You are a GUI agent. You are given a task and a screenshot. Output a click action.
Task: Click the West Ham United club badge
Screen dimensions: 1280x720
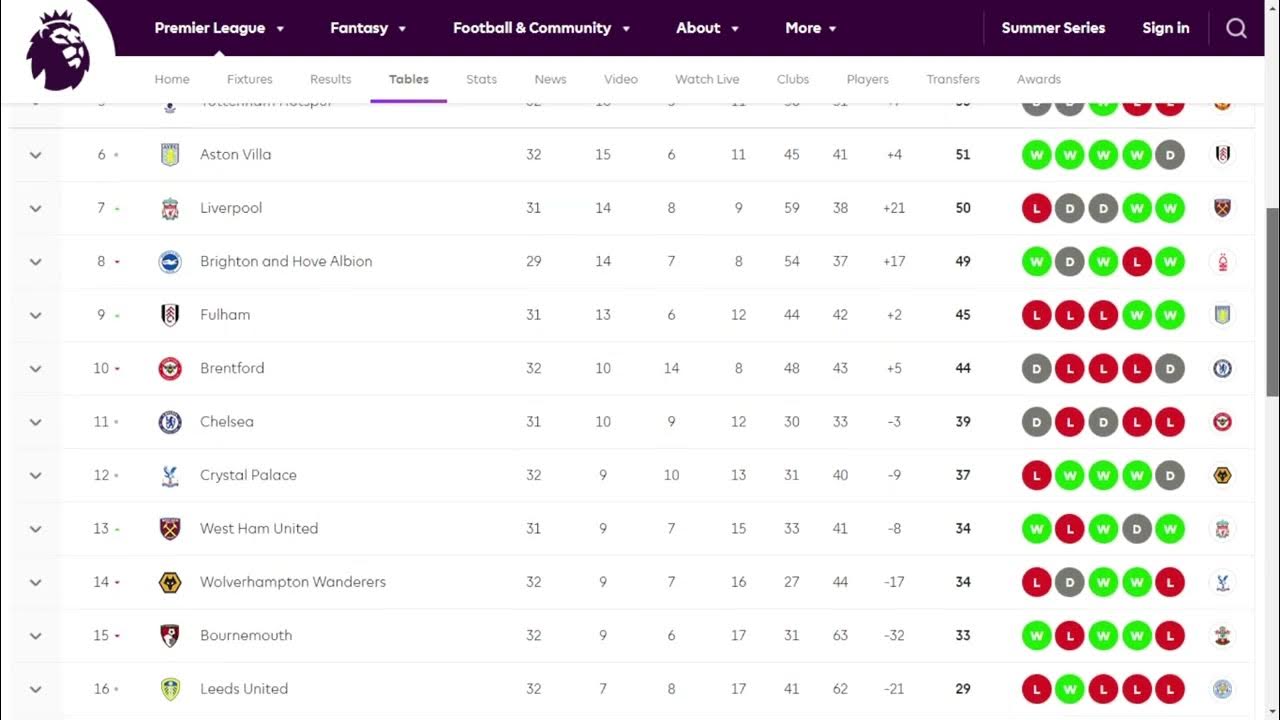(170, 528)
